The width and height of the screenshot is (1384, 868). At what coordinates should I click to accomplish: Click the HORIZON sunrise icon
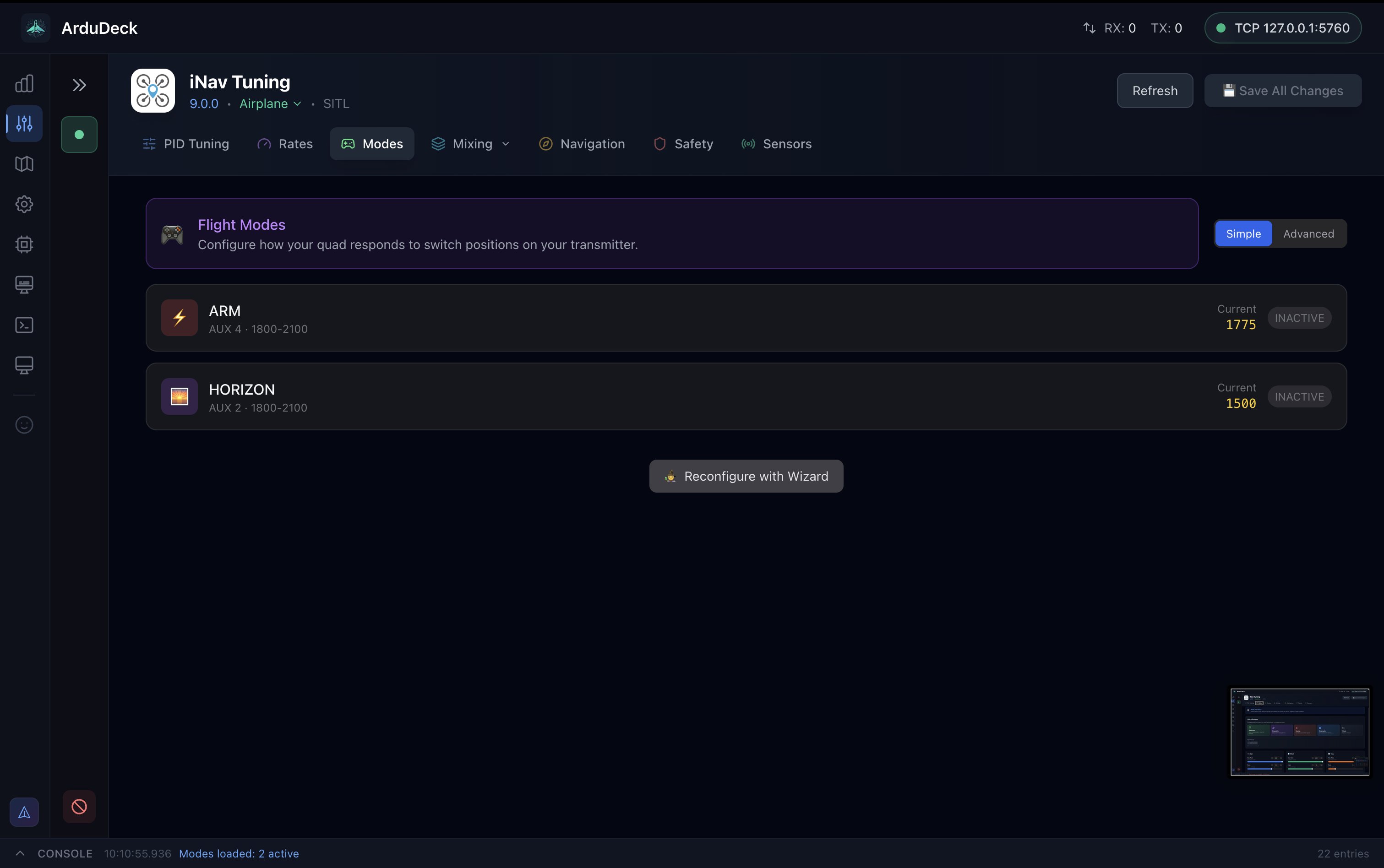[x=180, y=396]
